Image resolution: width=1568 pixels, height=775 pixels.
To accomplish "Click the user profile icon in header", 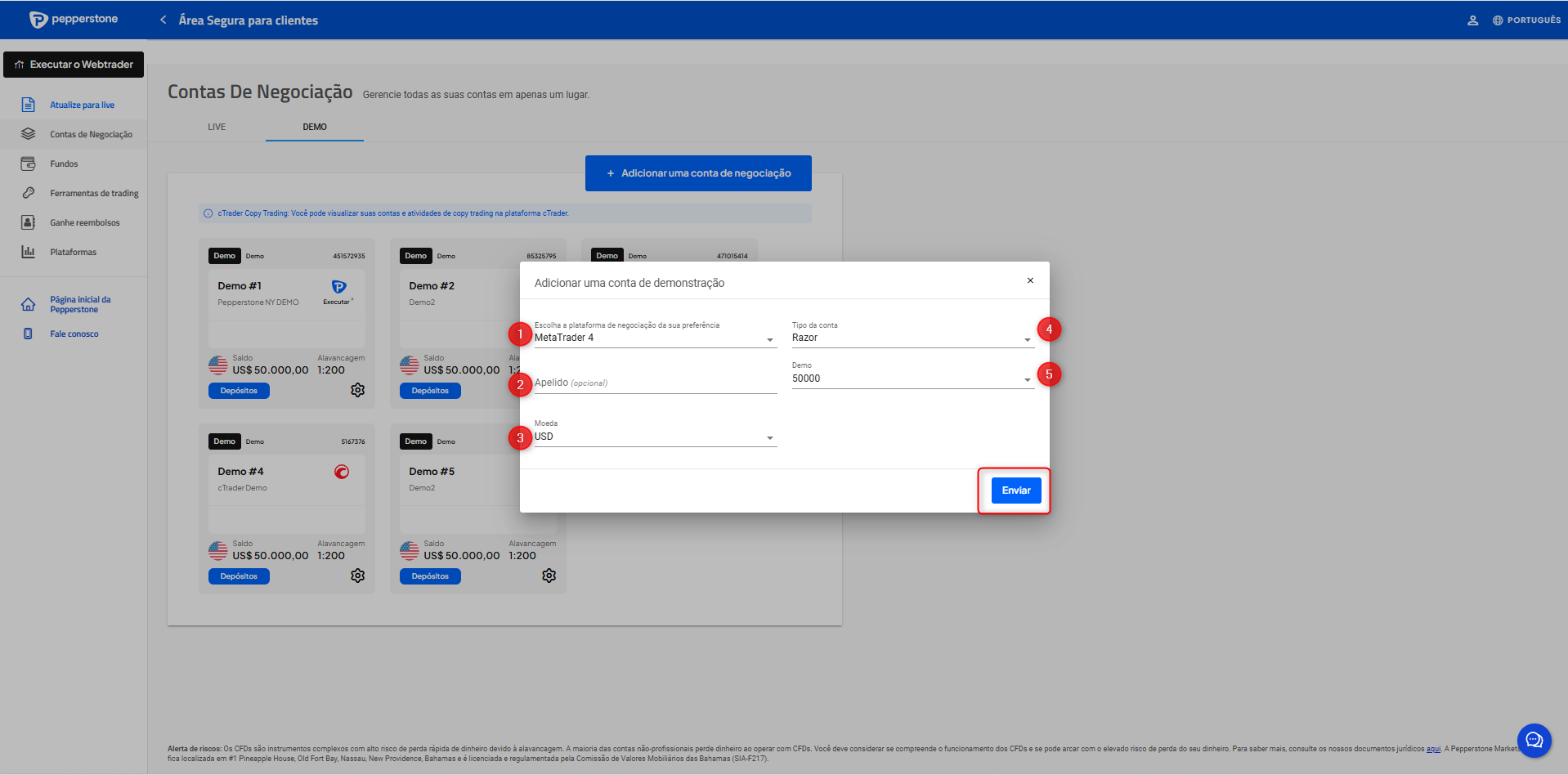I will (1472, 20).
